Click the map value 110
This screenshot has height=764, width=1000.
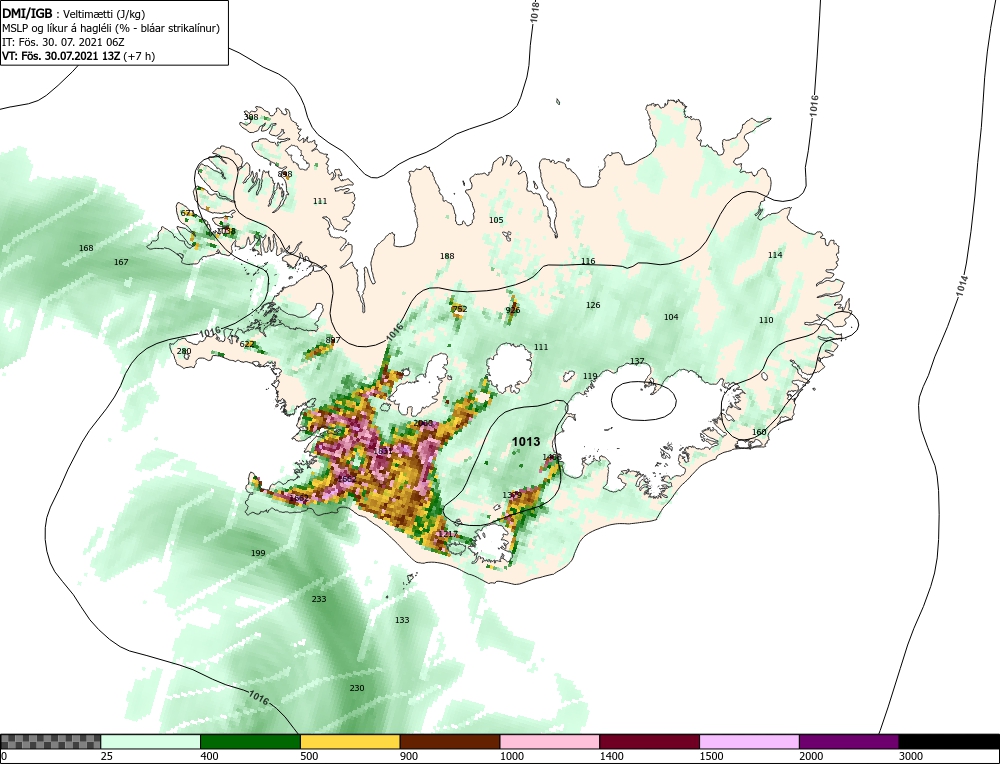[766, 320]
